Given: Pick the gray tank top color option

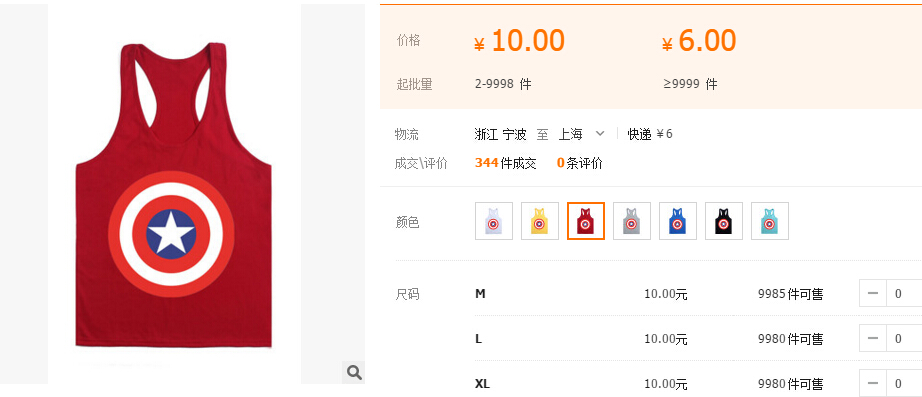Looking at the screenshot, I should 632,221.
